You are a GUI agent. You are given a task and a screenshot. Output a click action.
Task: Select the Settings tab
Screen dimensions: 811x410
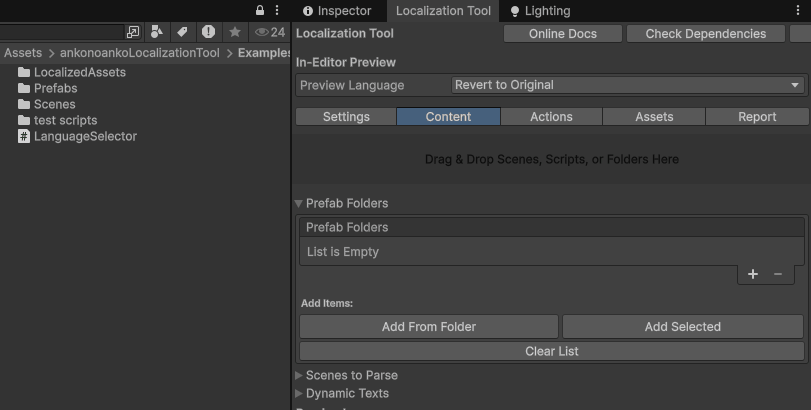coord(346,117)
